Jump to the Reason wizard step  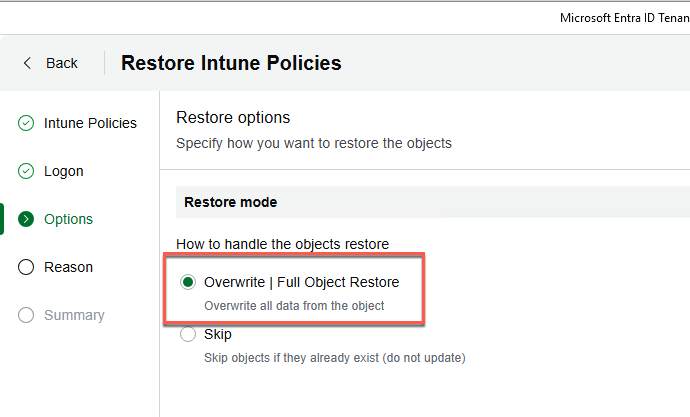point(68,267)
